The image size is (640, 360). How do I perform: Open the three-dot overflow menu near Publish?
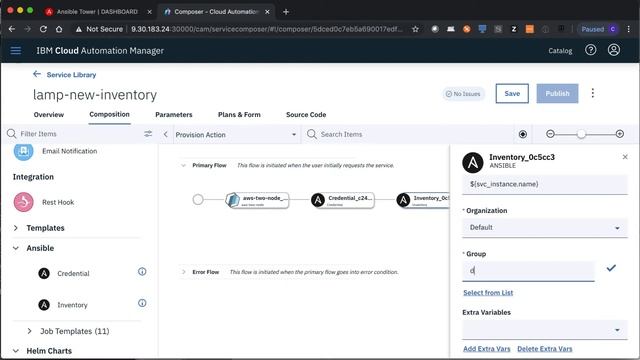point(593,93)
